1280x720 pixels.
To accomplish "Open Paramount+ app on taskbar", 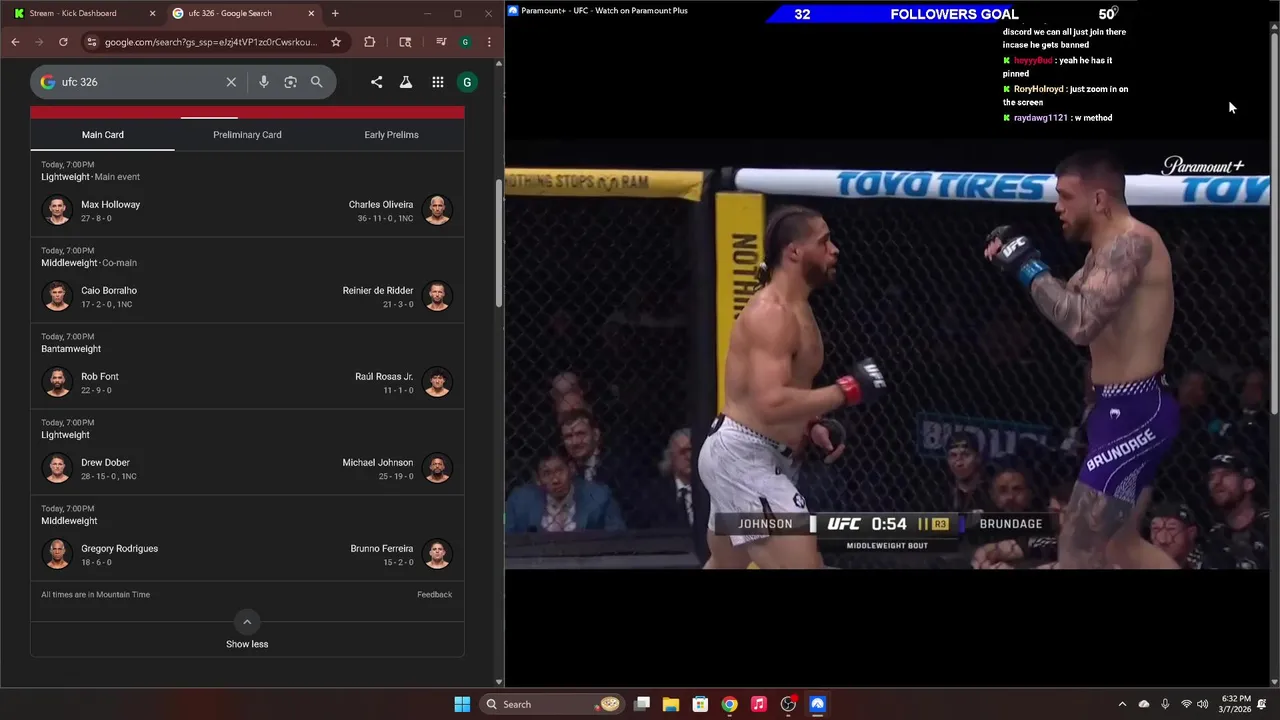I will coord(817,704).
